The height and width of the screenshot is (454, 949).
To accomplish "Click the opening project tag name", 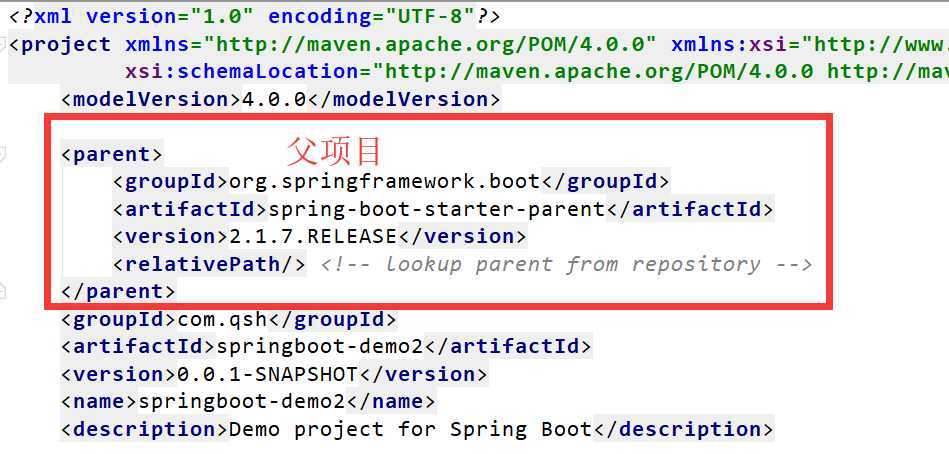I will click(66, 44).
